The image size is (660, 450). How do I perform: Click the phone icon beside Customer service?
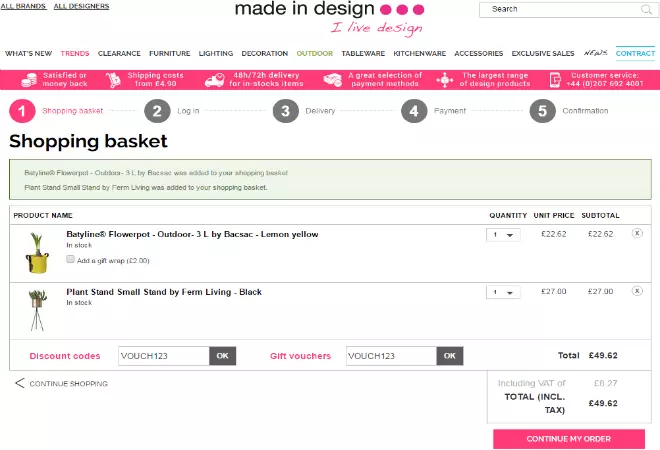point(555,80)
